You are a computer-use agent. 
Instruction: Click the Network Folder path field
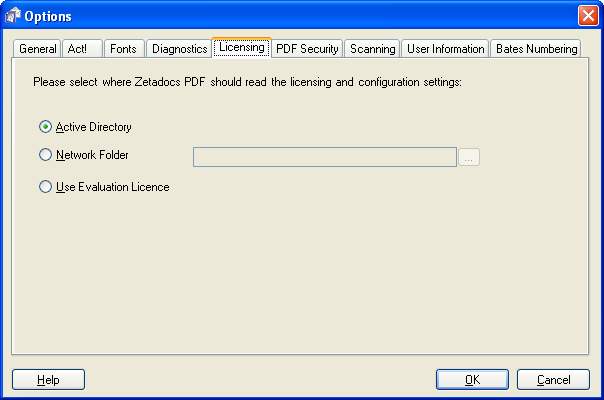pos(325,157)
